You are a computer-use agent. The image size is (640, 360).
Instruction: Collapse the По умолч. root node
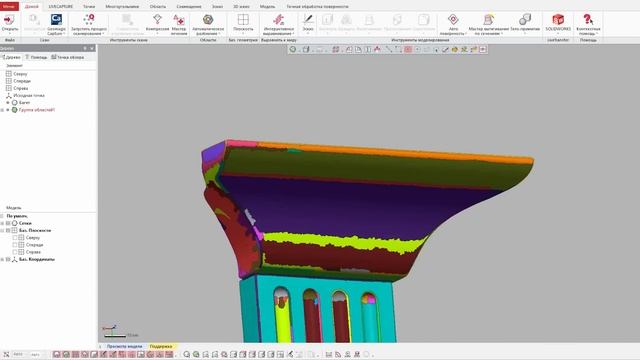(2, 216)
